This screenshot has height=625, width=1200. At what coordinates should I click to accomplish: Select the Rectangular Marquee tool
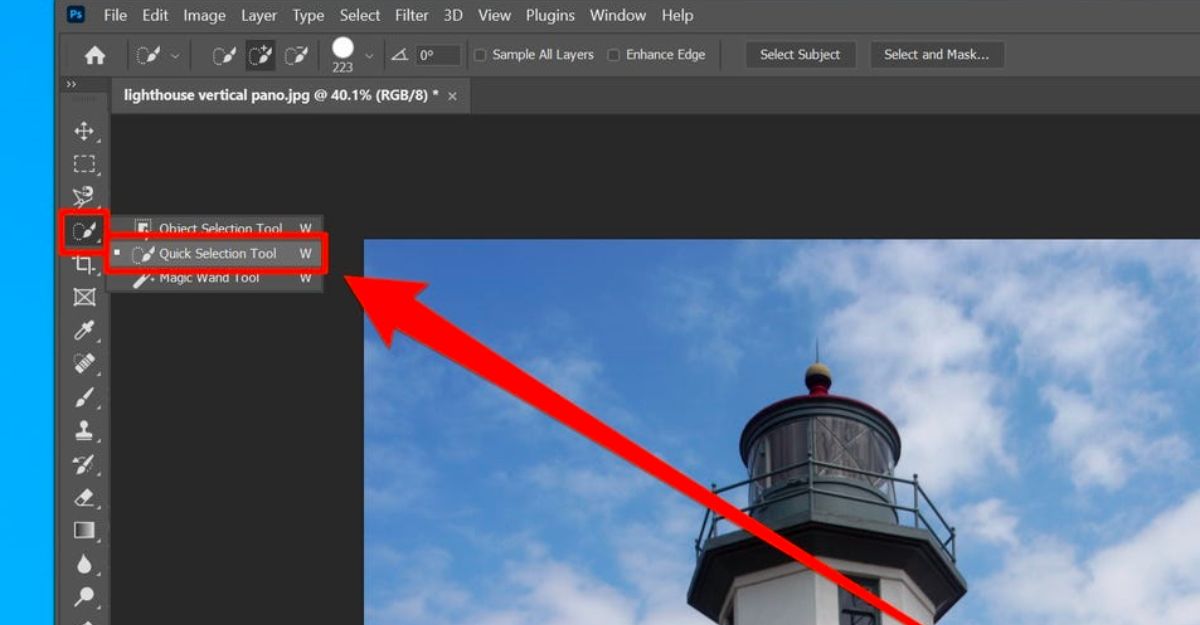point(84,164)
